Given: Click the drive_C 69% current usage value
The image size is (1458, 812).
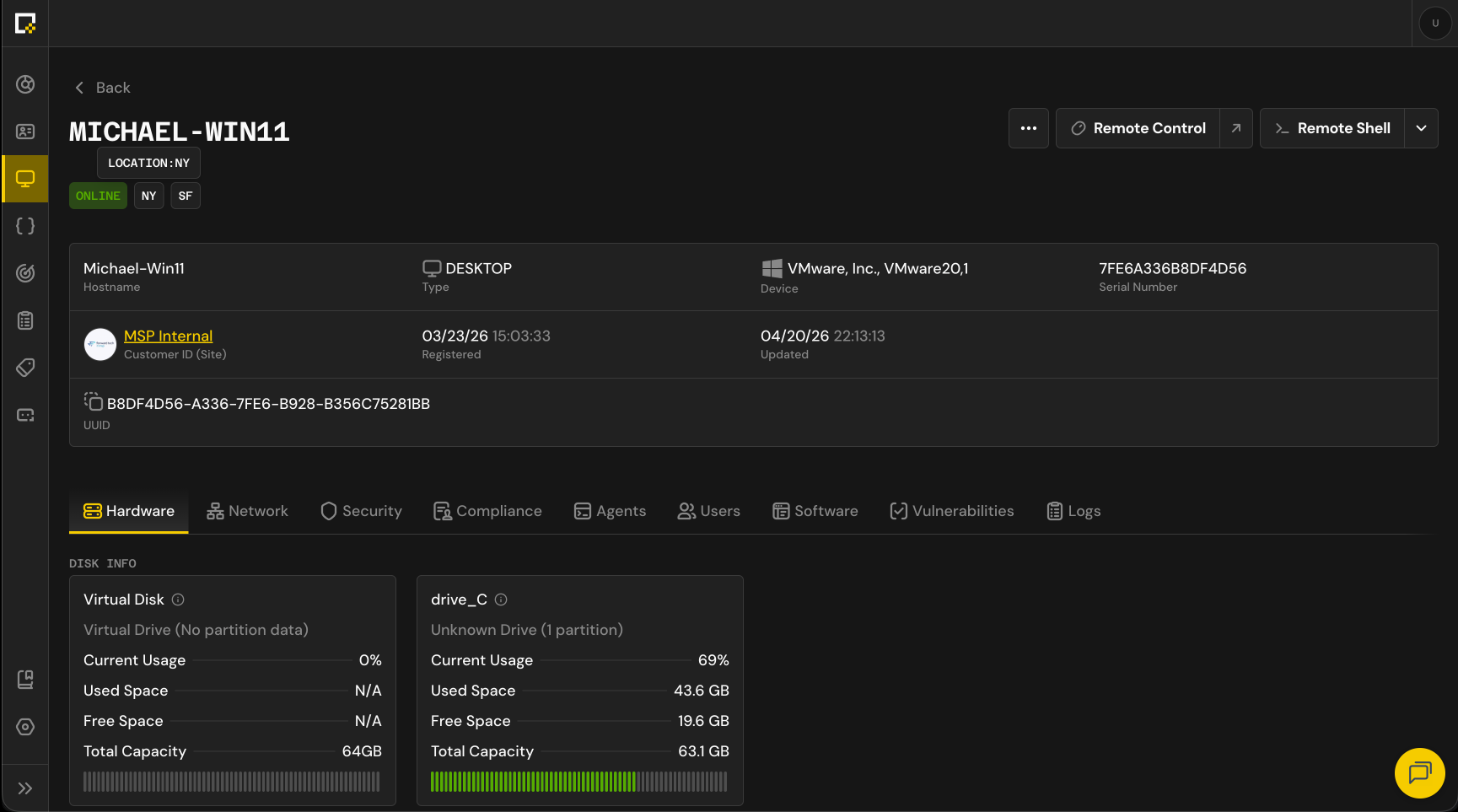Looking at the screenshot, I should (713, 660).
